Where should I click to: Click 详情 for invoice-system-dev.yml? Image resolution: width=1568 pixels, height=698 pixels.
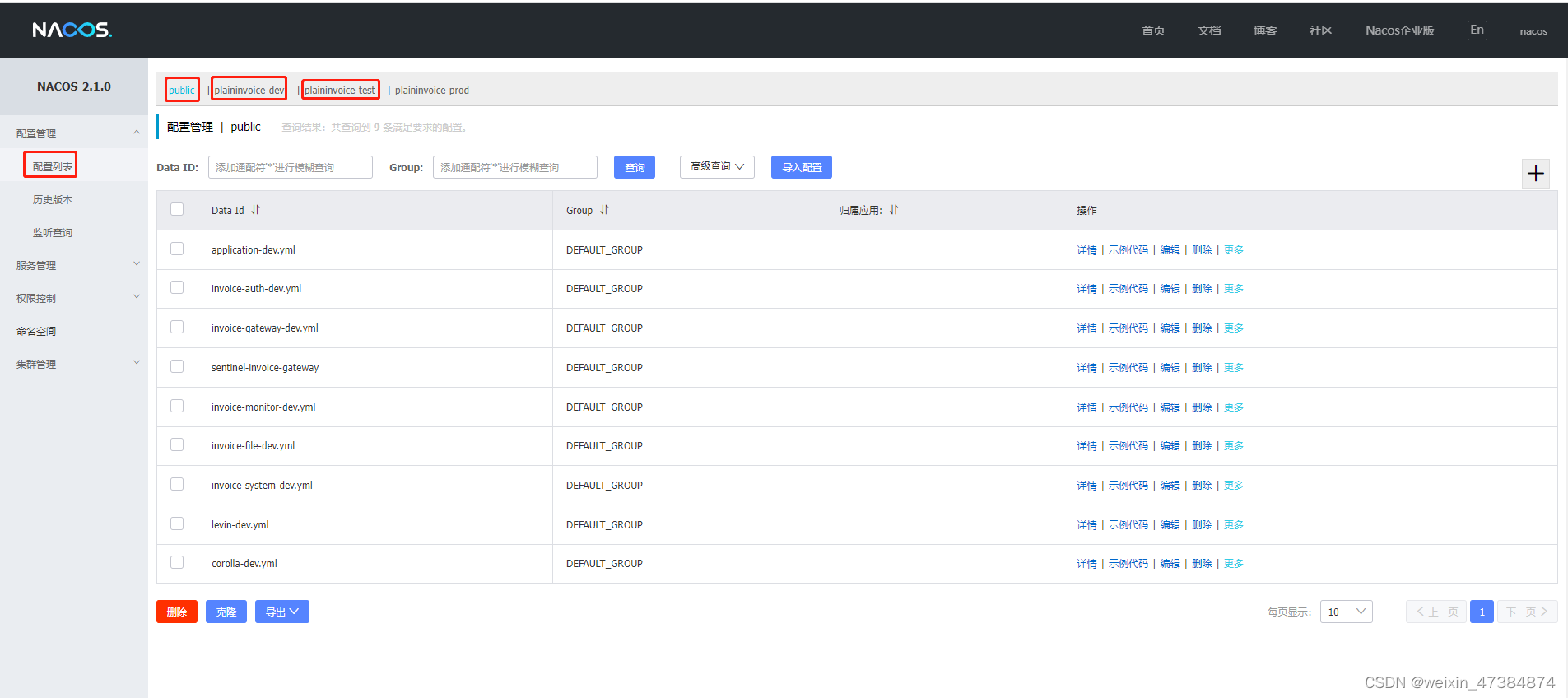(x=1086, y=486)
